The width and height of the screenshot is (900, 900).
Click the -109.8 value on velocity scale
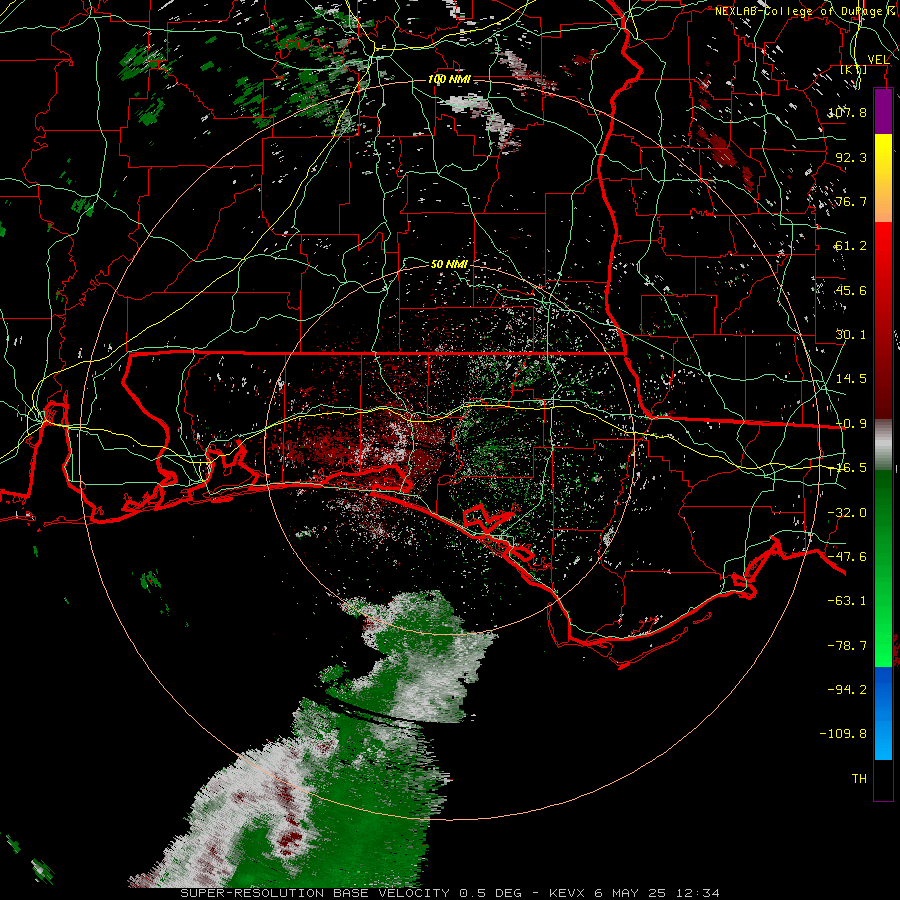[843, 734]
